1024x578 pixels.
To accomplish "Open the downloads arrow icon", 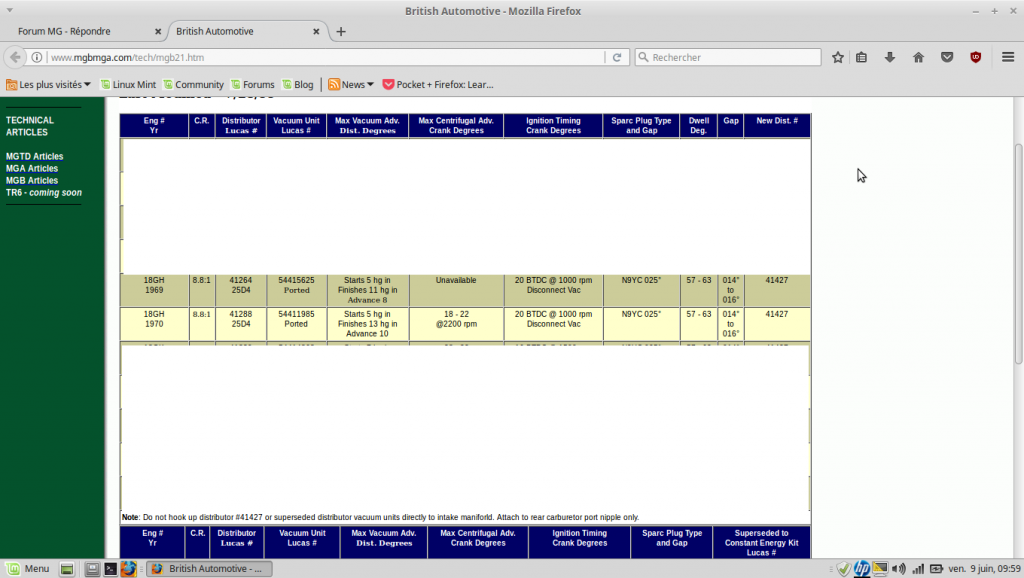I will (x=889, y=57).
